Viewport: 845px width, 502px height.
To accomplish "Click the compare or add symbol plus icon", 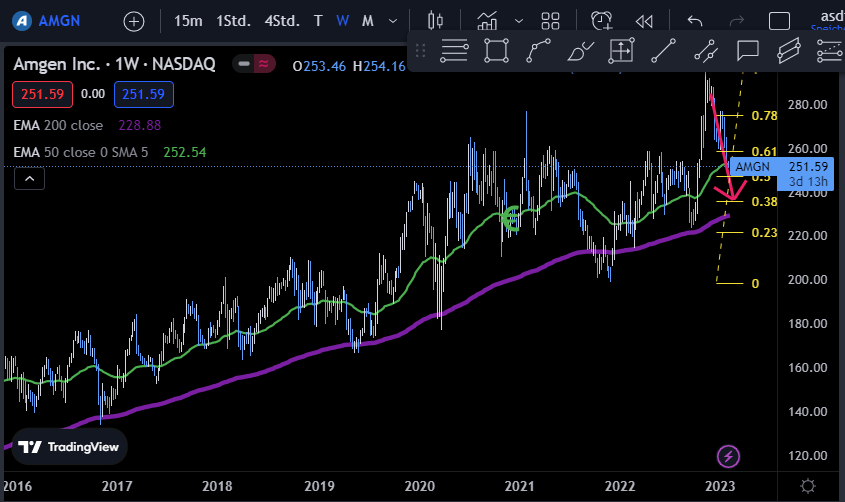I will tap(134, 22).
